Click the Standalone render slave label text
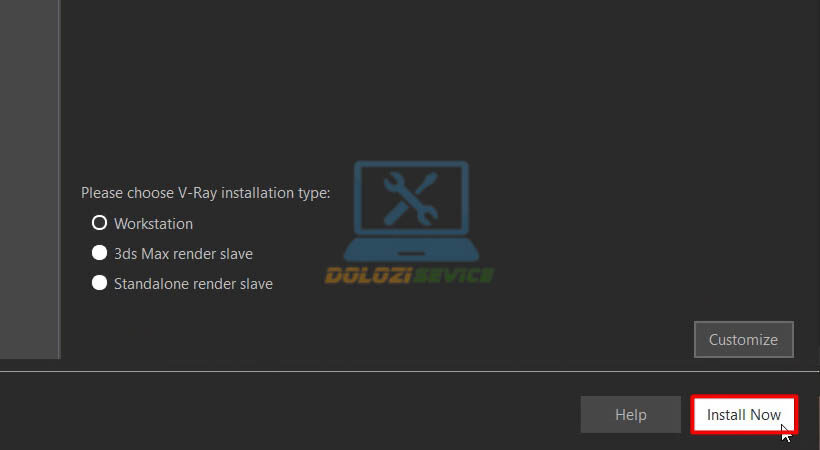 (193, 284)
